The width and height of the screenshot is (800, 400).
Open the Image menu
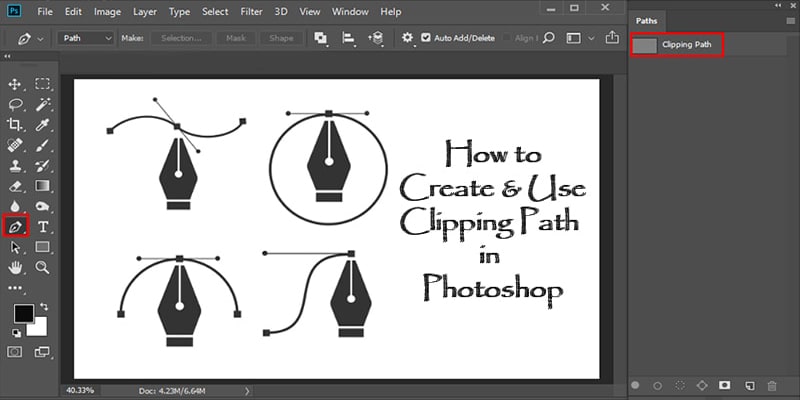pyautogui.click(x=107, y=11)
